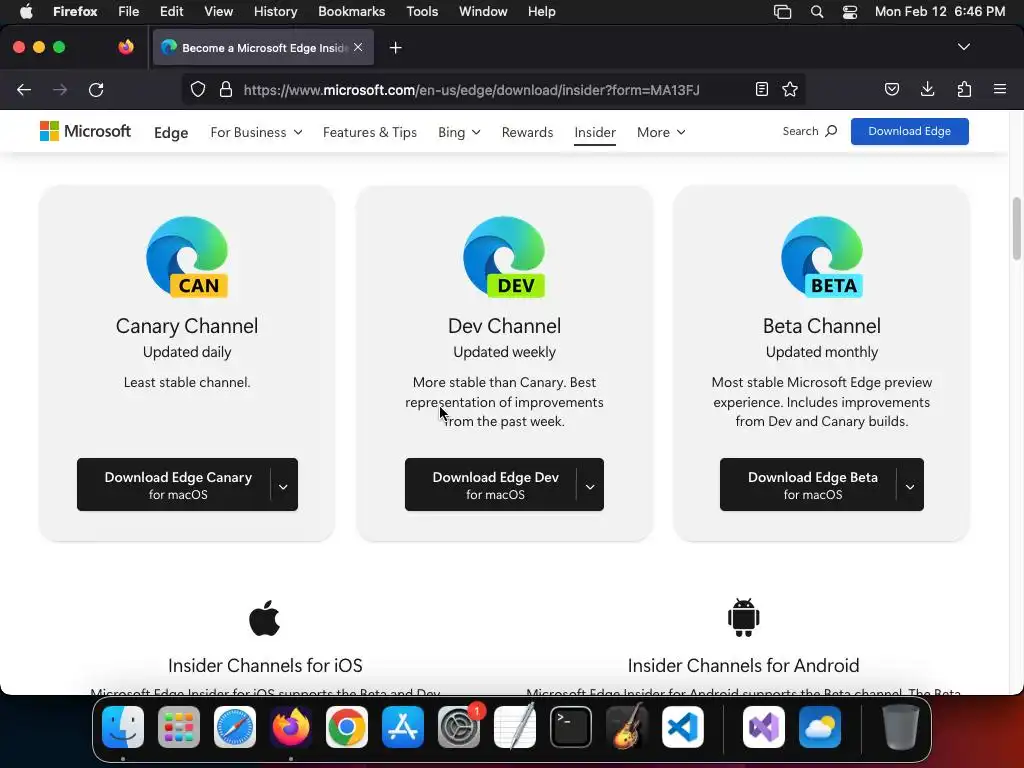Open the History menu
The image size is (1024, 768).
pyautogui.click(x=275, y=12)
